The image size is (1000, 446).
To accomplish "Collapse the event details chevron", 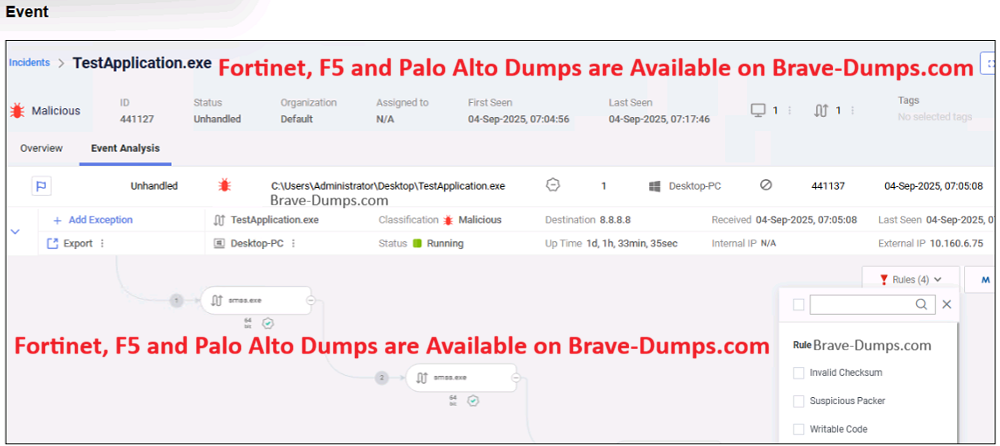I will click(15, 231).
